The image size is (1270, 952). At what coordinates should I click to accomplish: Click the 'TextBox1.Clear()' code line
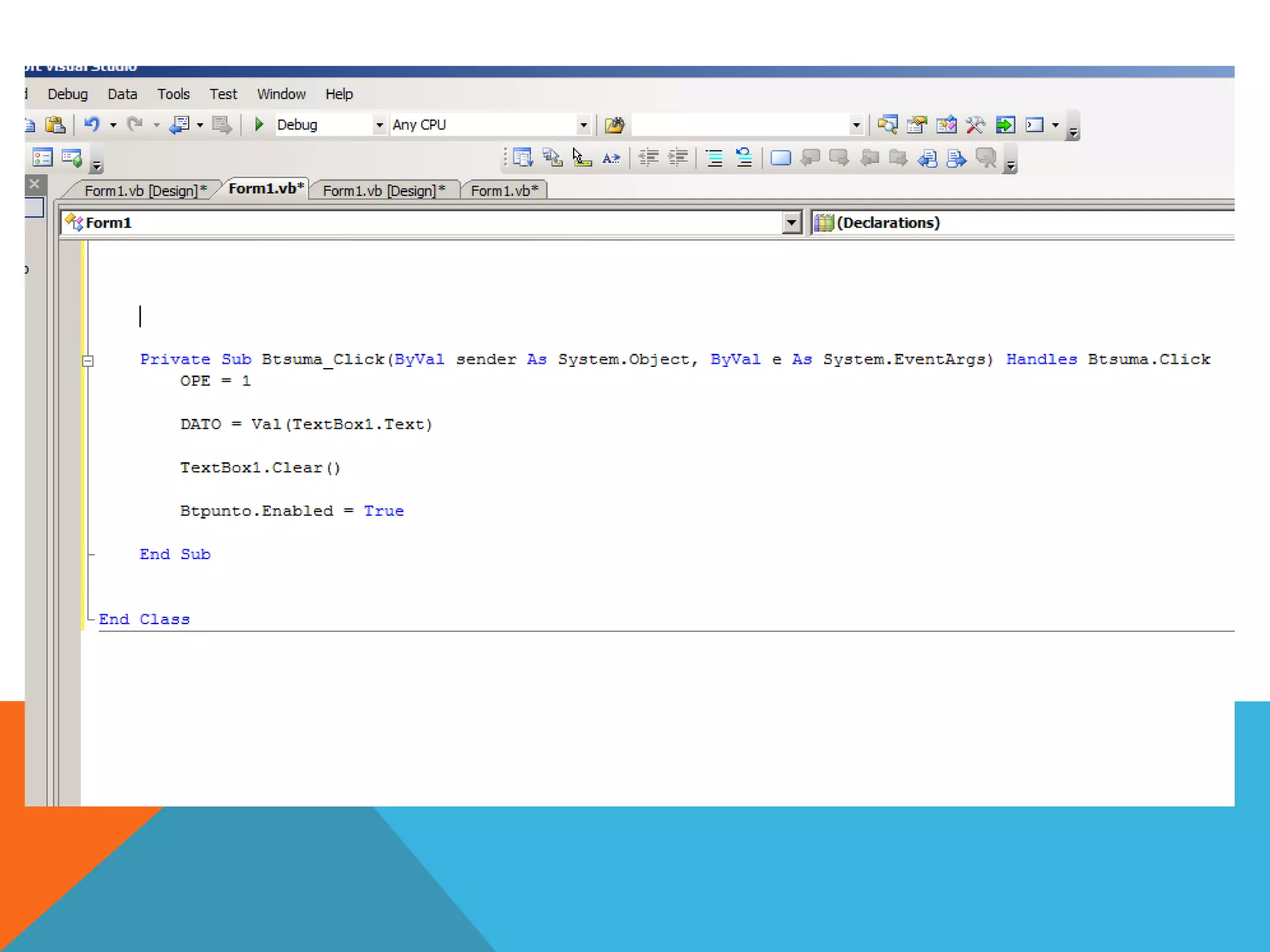[260, 468]
